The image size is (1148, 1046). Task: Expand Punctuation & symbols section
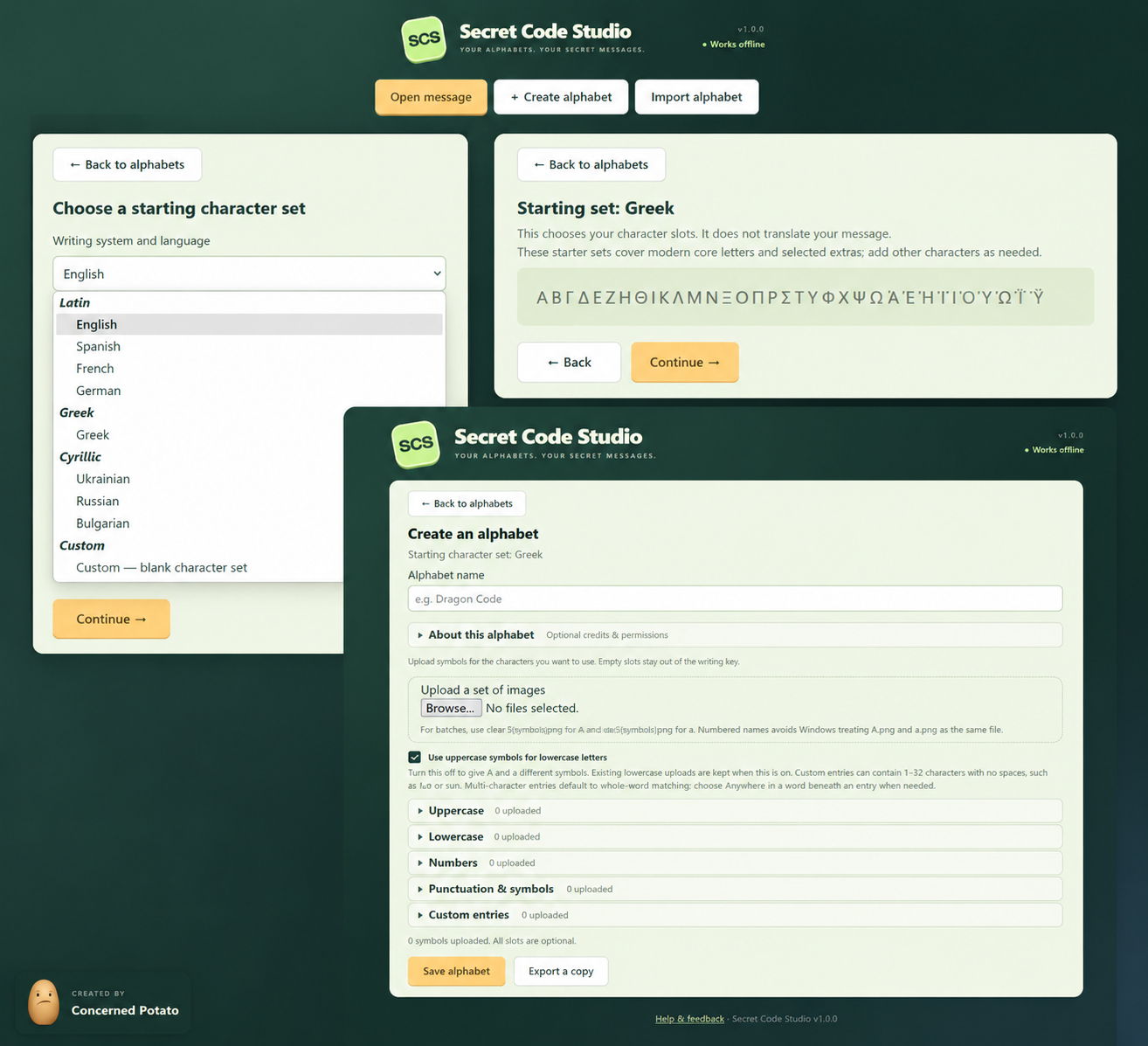[735, 889]
